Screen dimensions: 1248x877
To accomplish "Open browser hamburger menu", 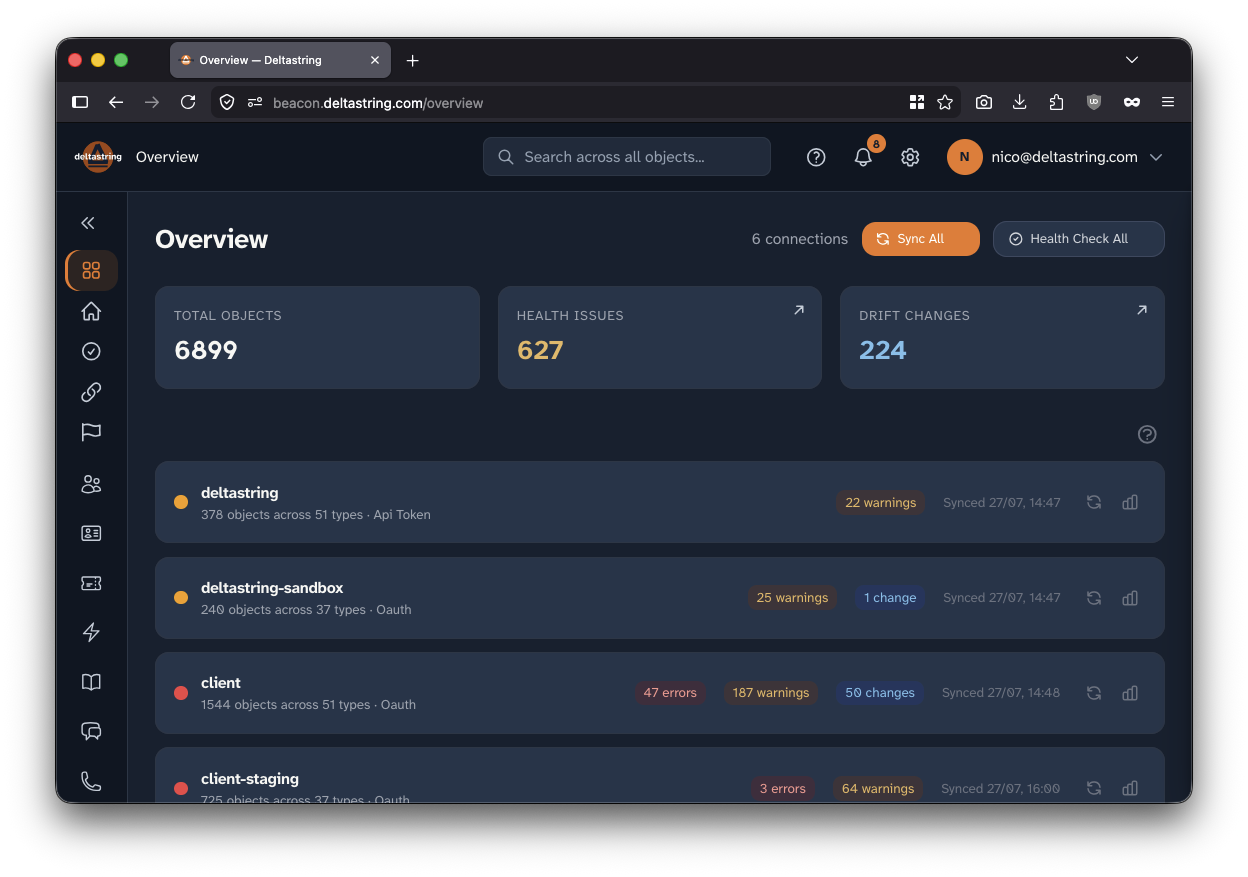I will coord(1168,102).
